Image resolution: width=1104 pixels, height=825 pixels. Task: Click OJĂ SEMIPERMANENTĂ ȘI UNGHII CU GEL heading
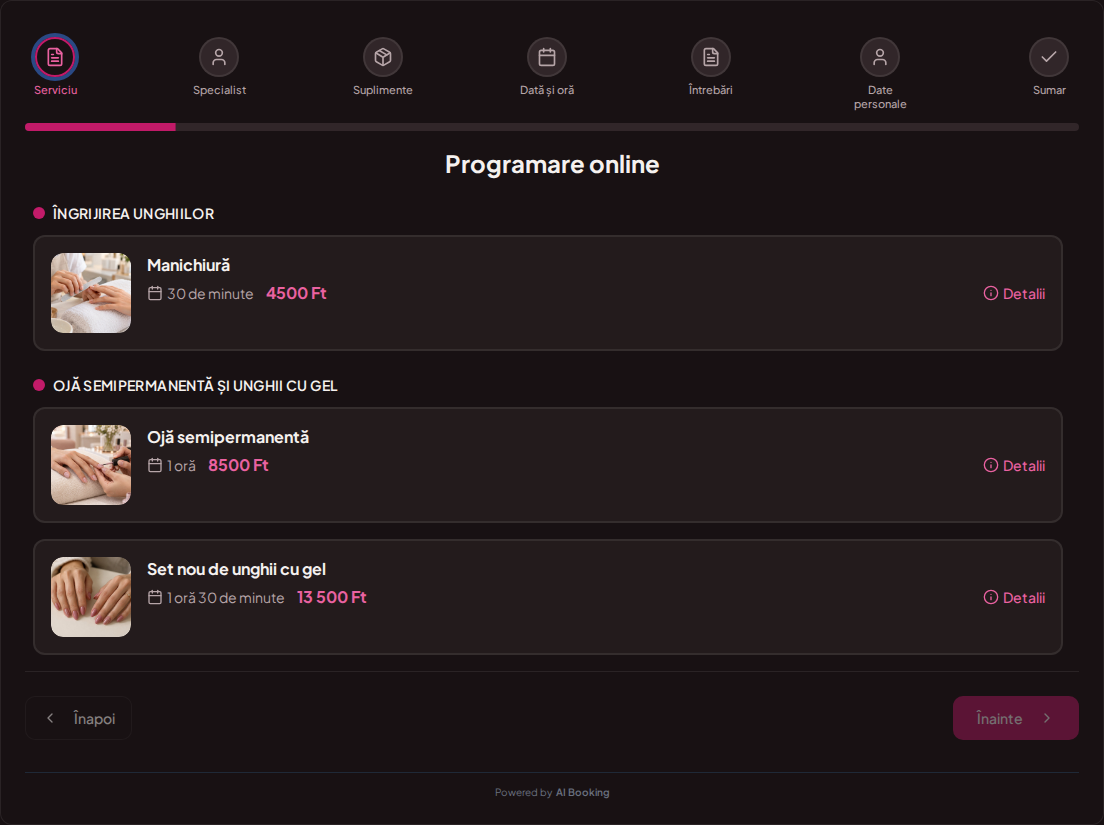pyautogui.click(x=195, y=386)
